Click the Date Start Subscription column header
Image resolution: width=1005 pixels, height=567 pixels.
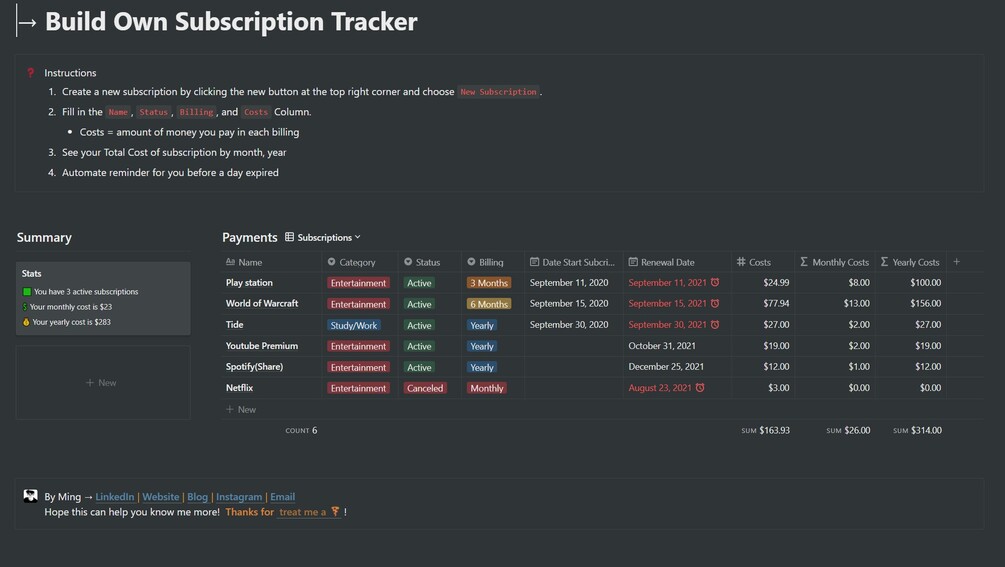point(572,262)
